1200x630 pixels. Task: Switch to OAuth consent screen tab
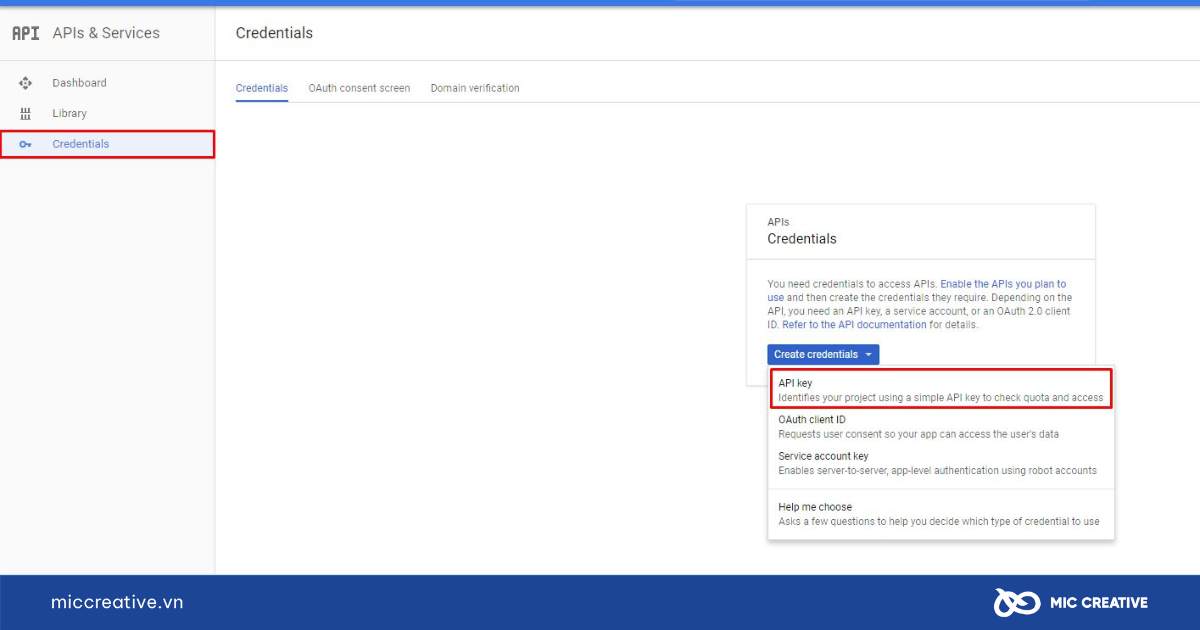(x=359, y=88)
